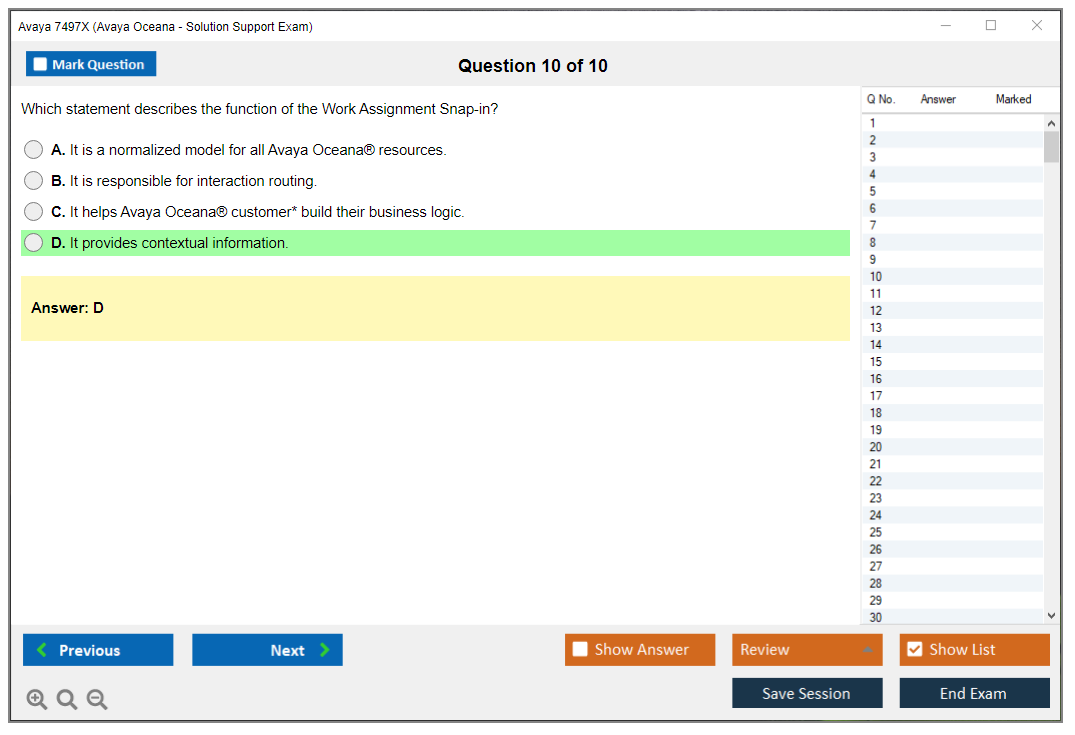Screen dimensions: 1075x735
Task: Uncheck the Show List checkbox
Action: pos(914,650)
